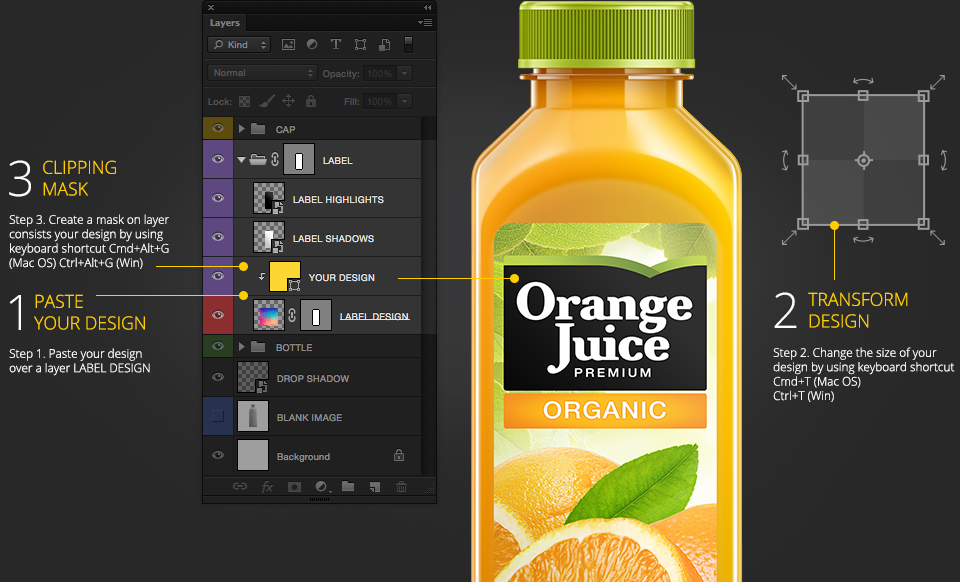Click the BOTTLE group folder icon

coord(258,347)
